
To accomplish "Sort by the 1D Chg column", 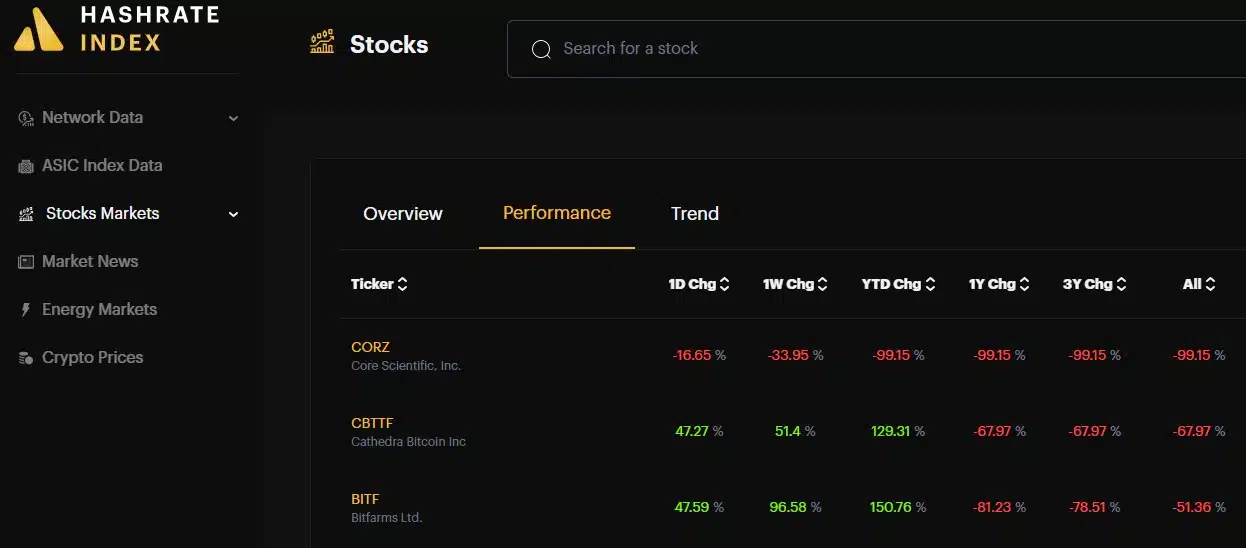I will click(699, 284).
